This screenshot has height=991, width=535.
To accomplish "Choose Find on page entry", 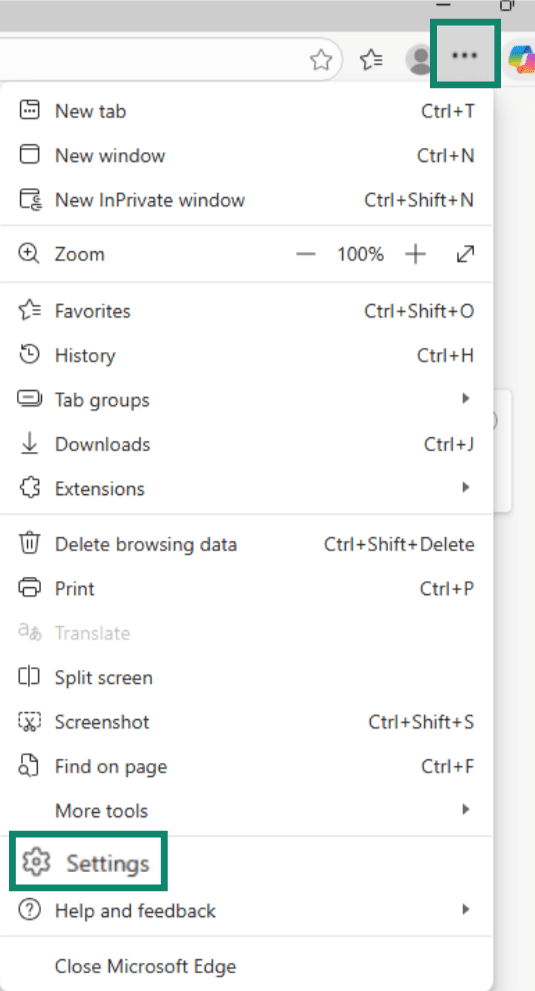I will click(247, 767).
